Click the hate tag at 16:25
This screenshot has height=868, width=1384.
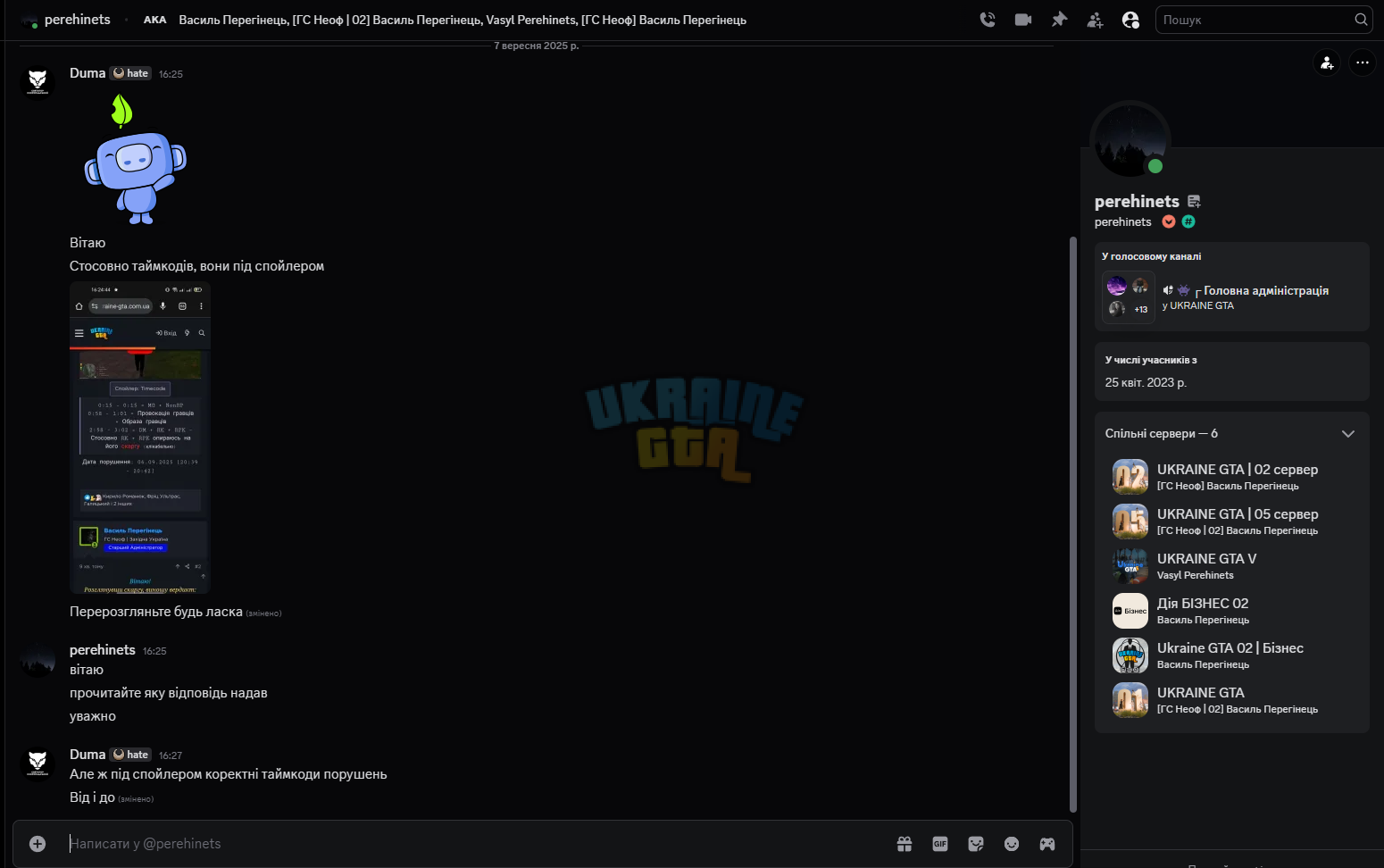pos(131,73)
